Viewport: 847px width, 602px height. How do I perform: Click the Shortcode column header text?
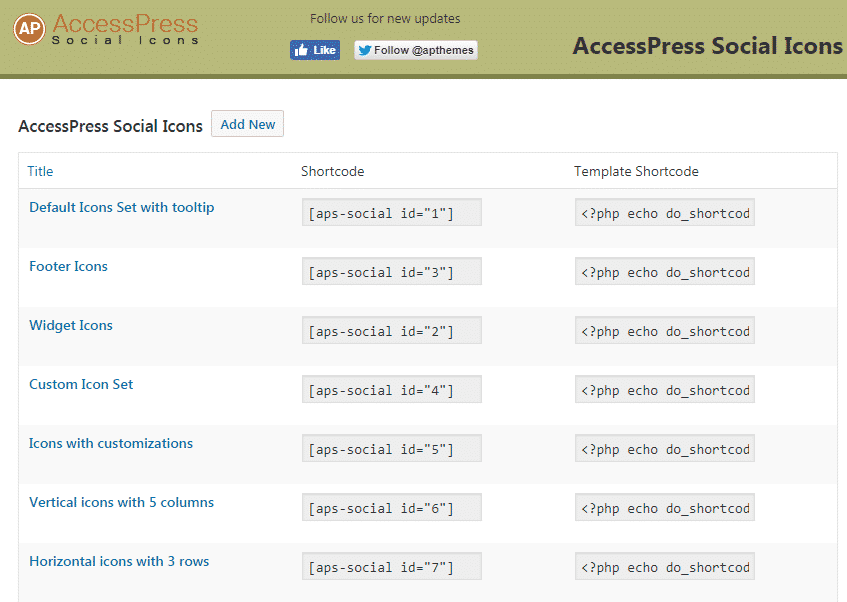tap(332, 171)
